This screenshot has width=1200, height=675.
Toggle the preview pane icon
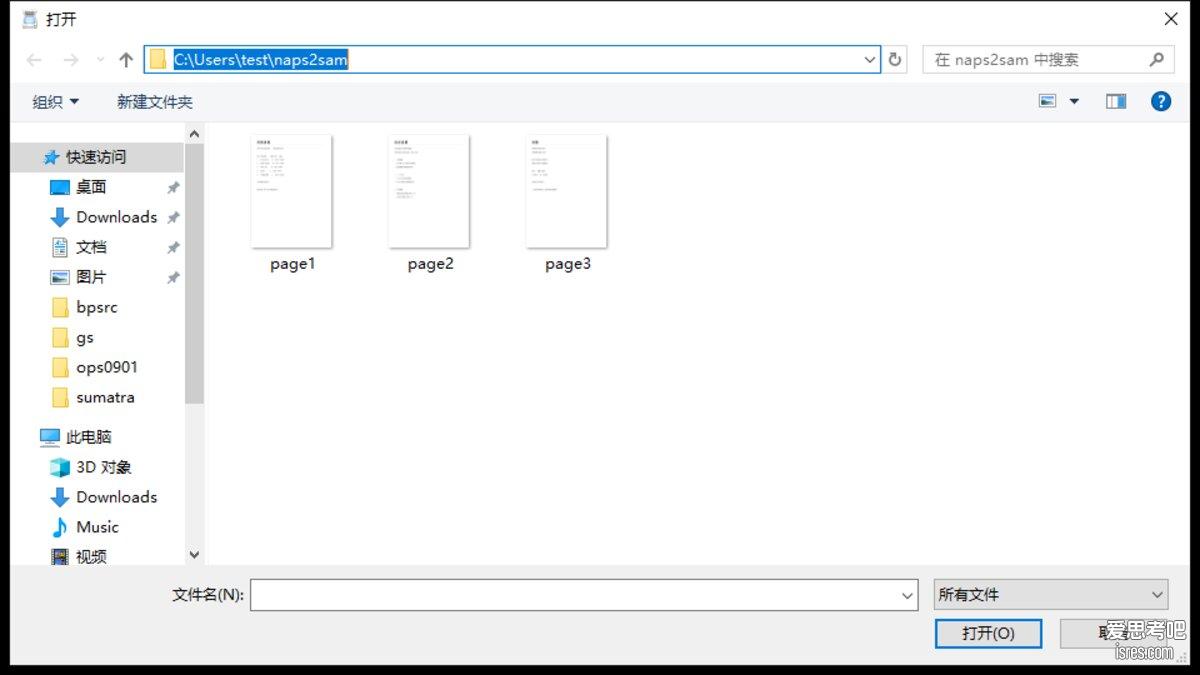pos(1116,101)
